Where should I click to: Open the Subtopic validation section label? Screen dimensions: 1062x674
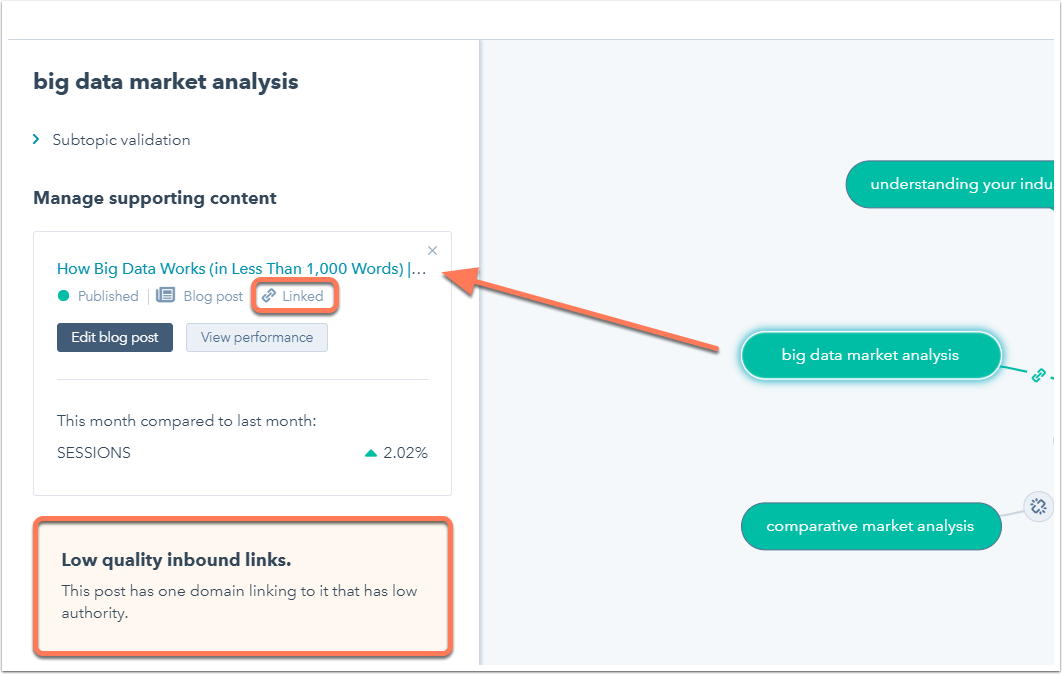tap(121, 140)
